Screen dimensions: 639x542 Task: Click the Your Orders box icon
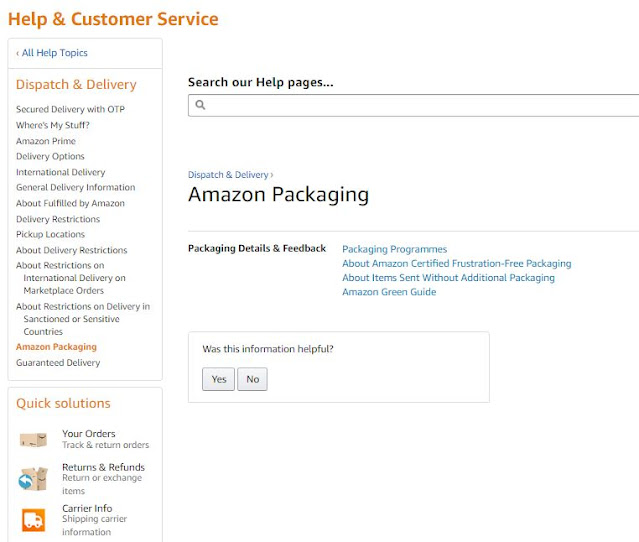[33, 439]
